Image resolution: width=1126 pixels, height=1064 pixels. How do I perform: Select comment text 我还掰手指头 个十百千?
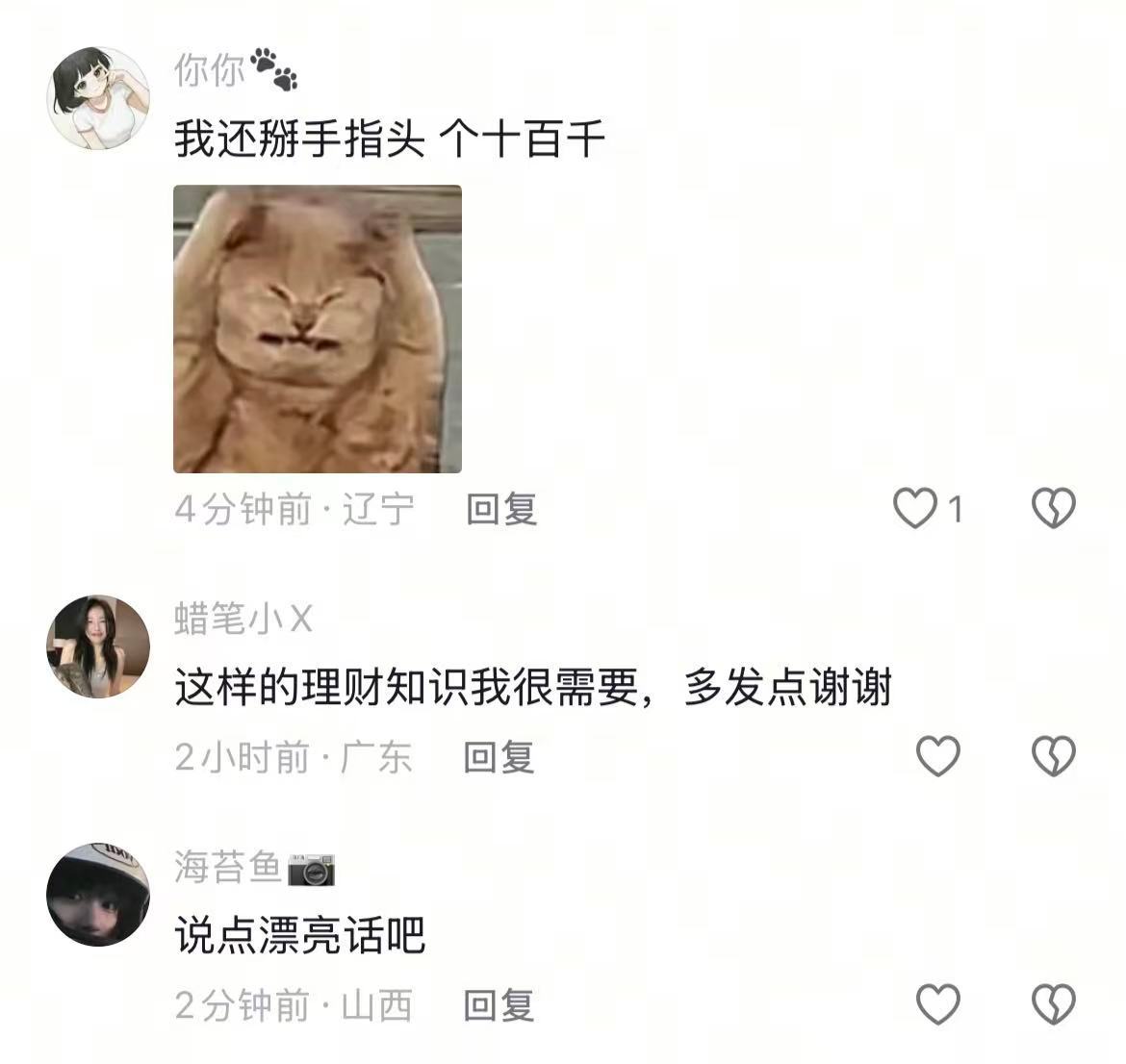pyautogui.click(x=389, y=139)
